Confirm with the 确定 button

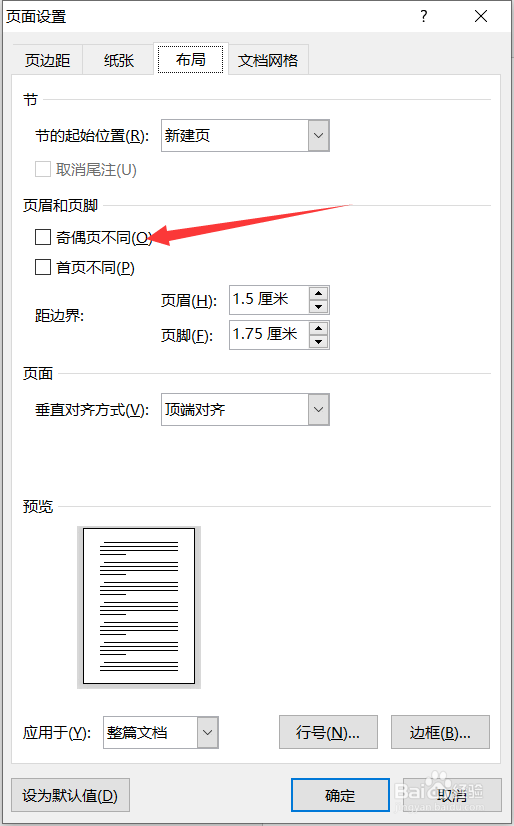point(340,795)
